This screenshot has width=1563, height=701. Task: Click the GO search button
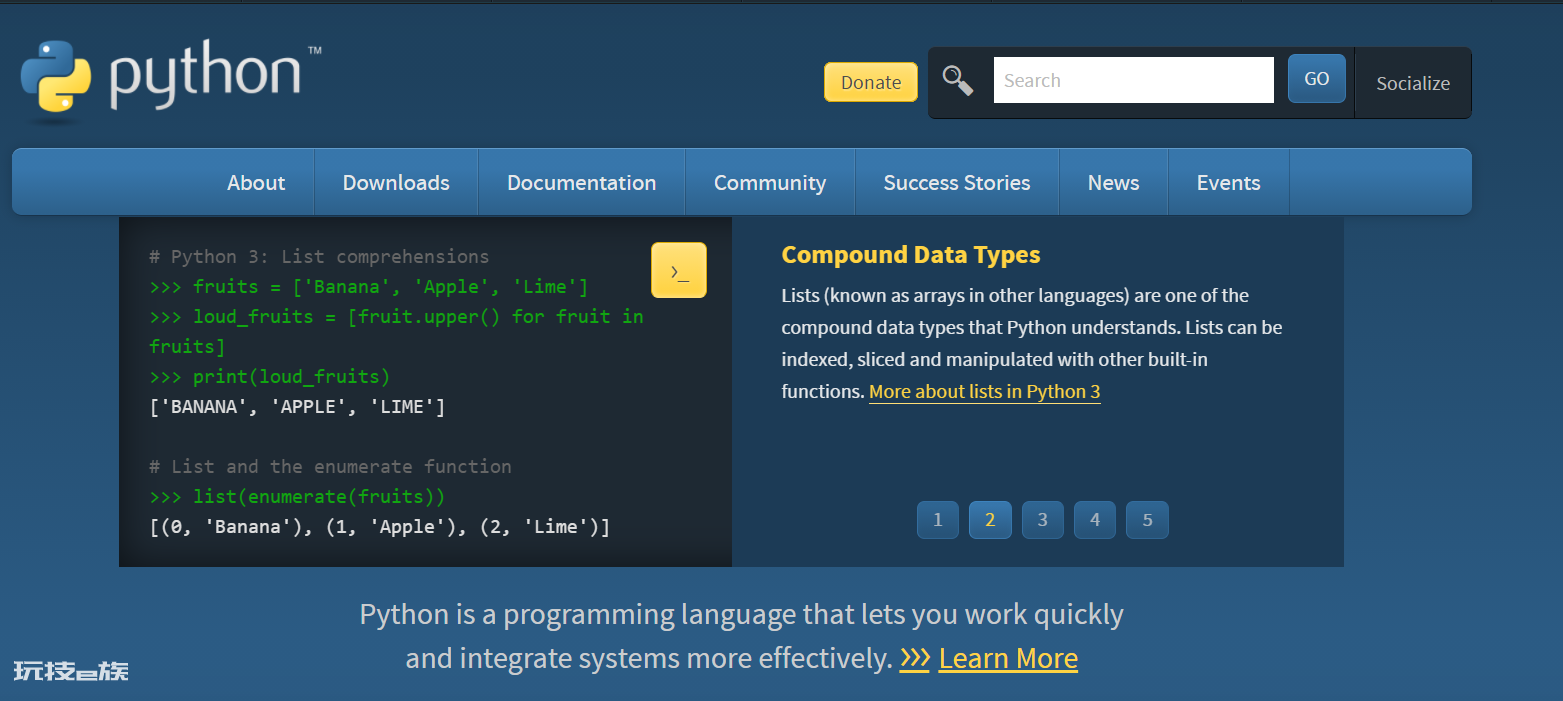(x=1317, y=79)
